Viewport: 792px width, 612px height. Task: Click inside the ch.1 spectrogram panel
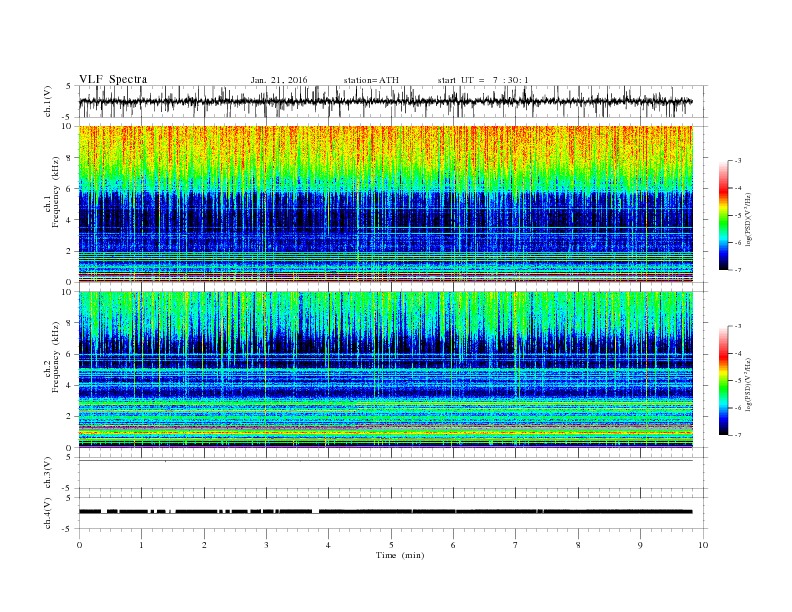point(385,204)
